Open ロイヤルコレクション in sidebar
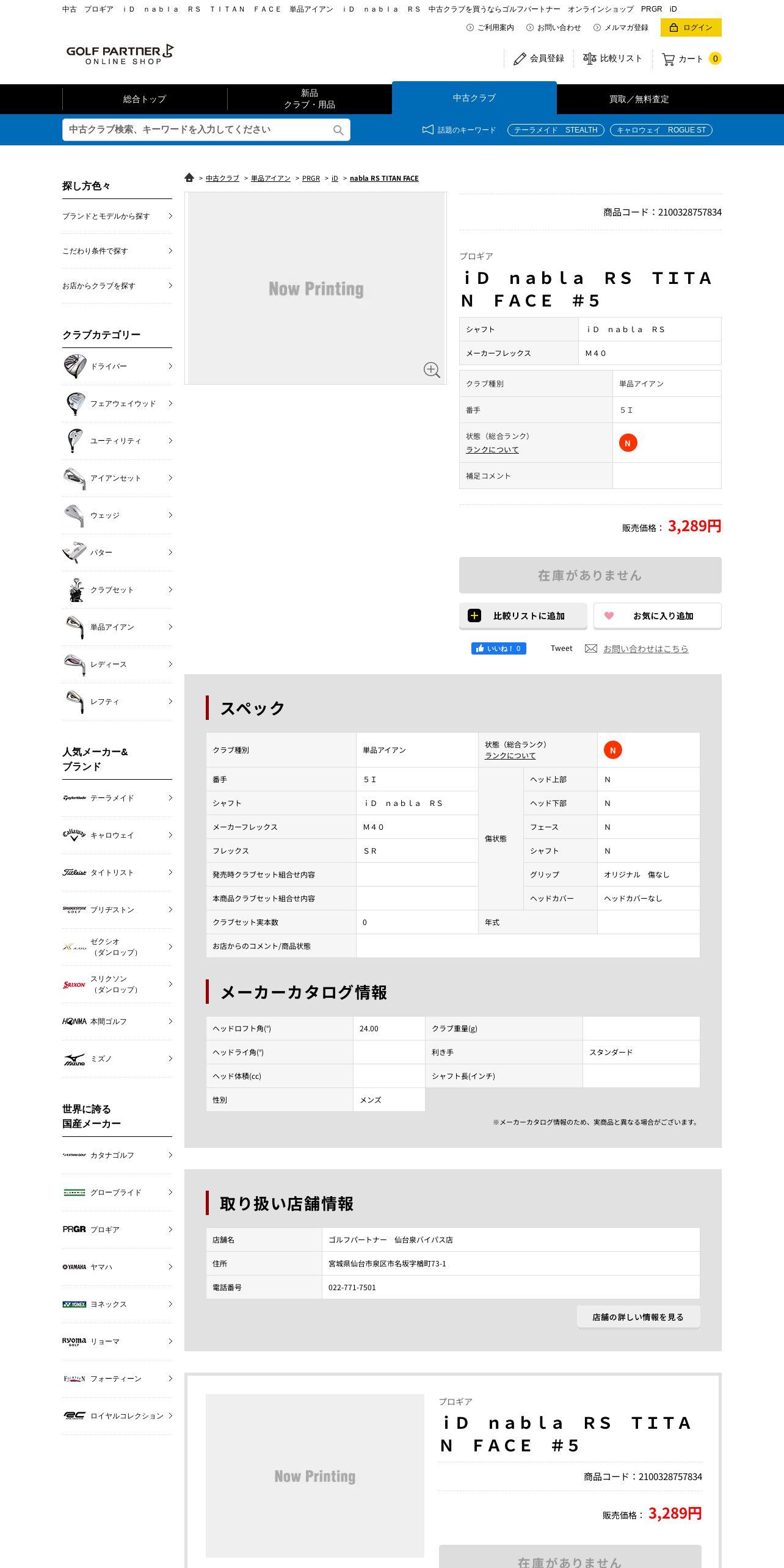Viewport: 784px width, 1568px height. [x=118, y=1416]
